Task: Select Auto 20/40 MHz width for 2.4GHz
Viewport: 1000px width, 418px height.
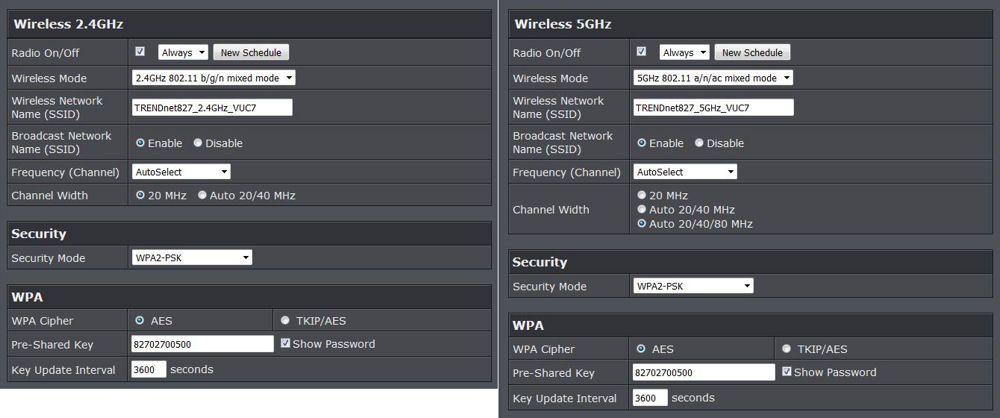Action: coord(202,195)
